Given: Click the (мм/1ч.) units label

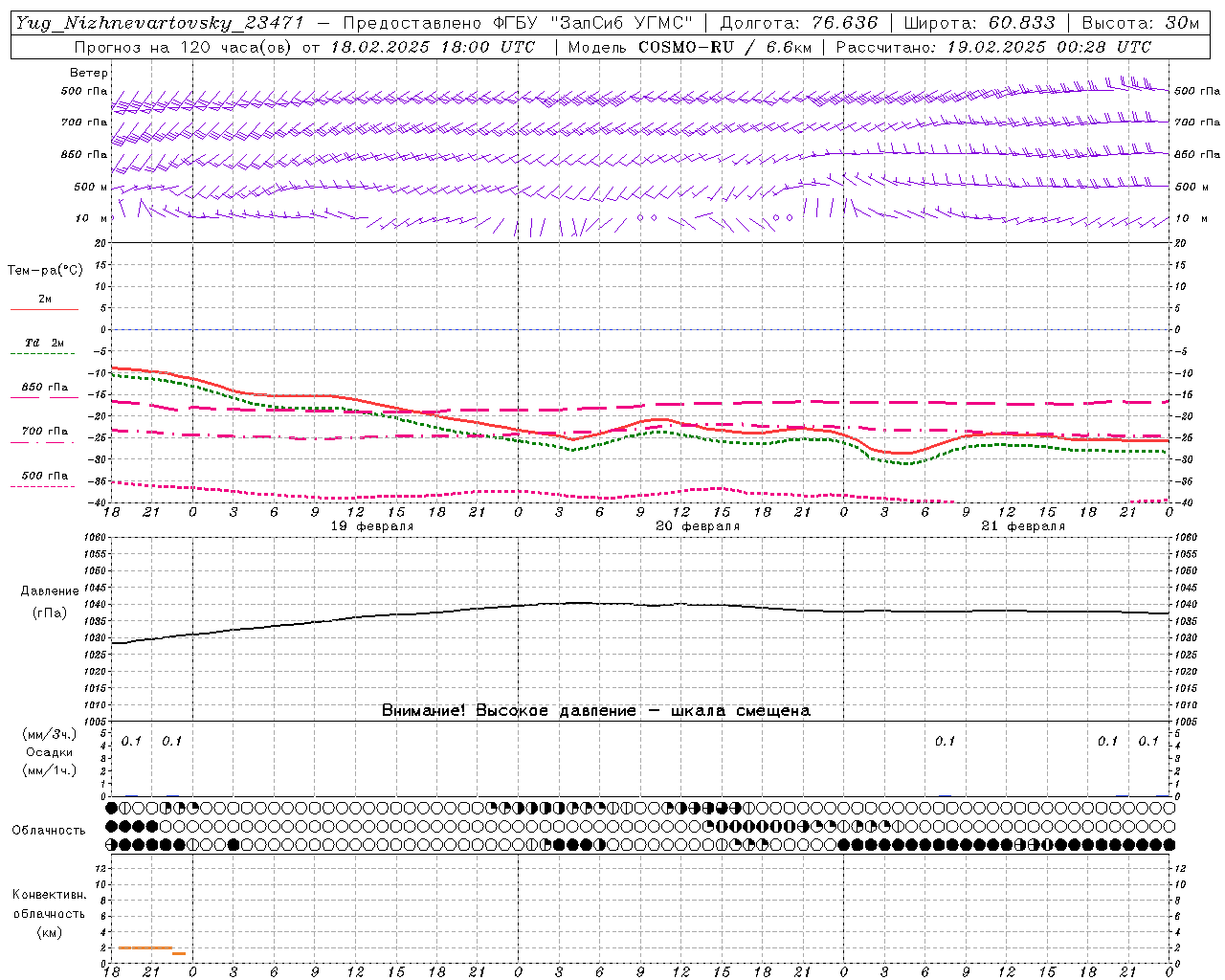Looking at the screenshot, I should click(50, 770).
